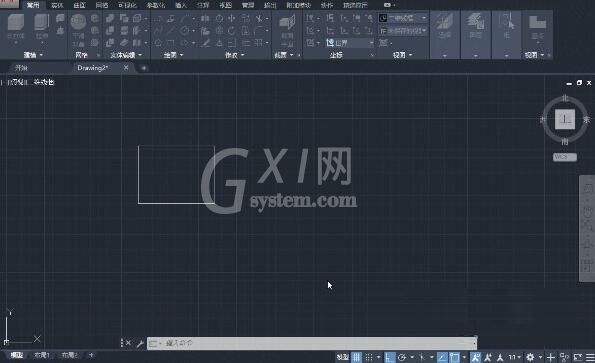
Task: Open the World UCS dropdown
Action: (x=349, y=43)
